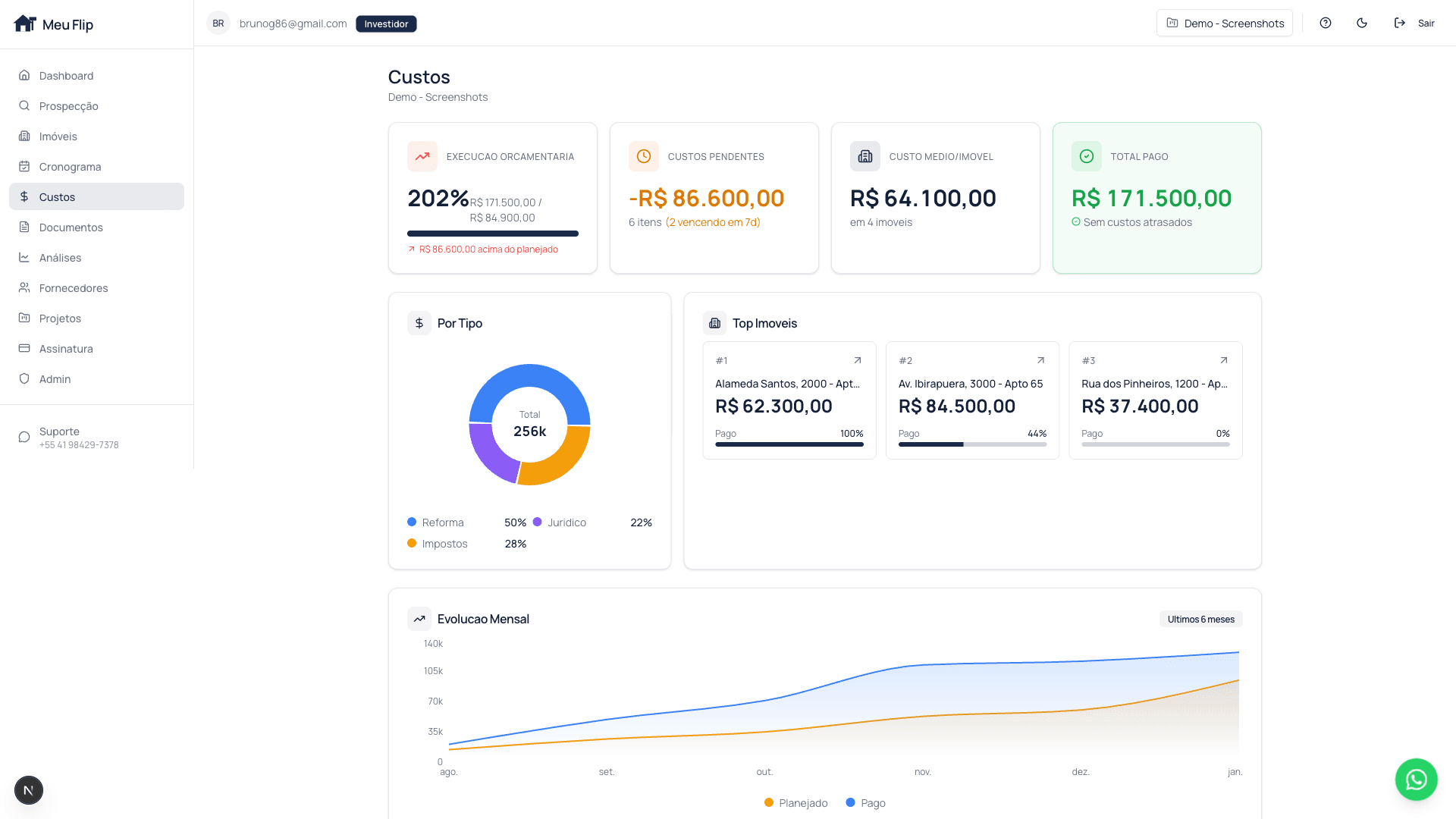Go to Dashboard in the sidebar

click(x=66, y=76)
